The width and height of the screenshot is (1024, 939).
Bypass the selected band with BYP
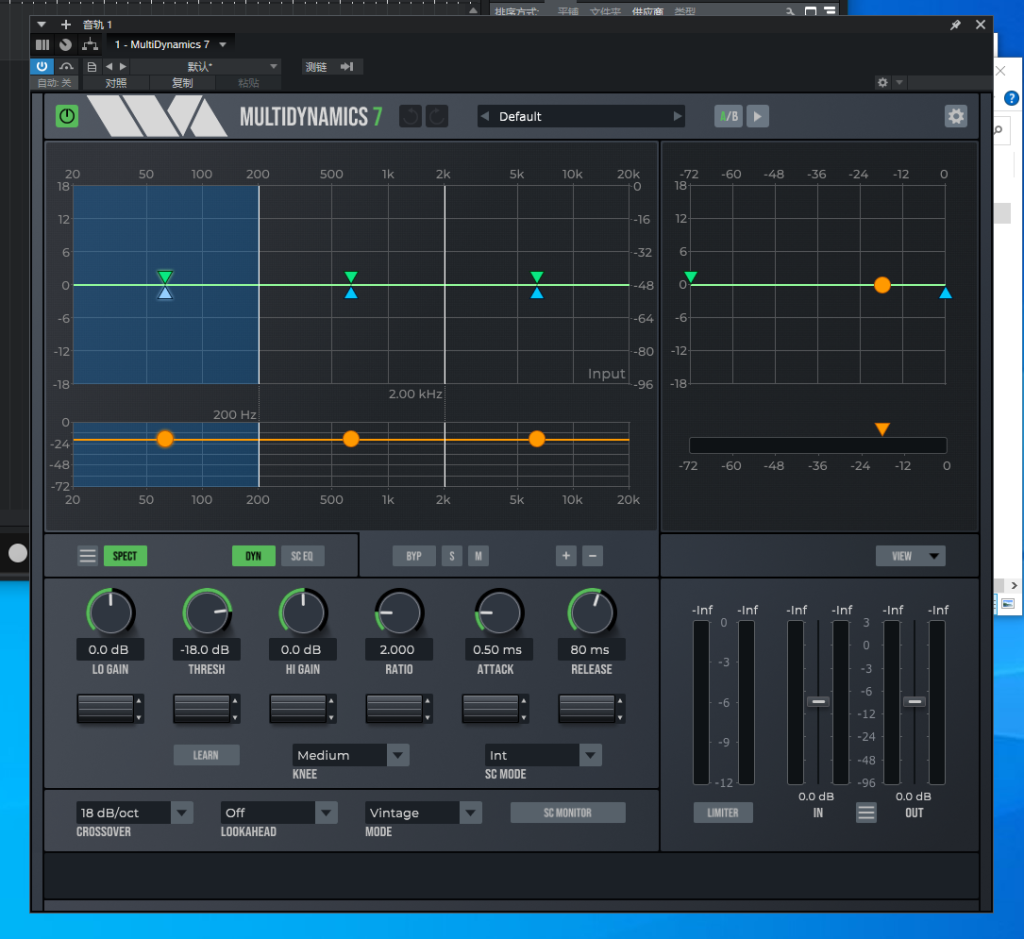(413, 556)
